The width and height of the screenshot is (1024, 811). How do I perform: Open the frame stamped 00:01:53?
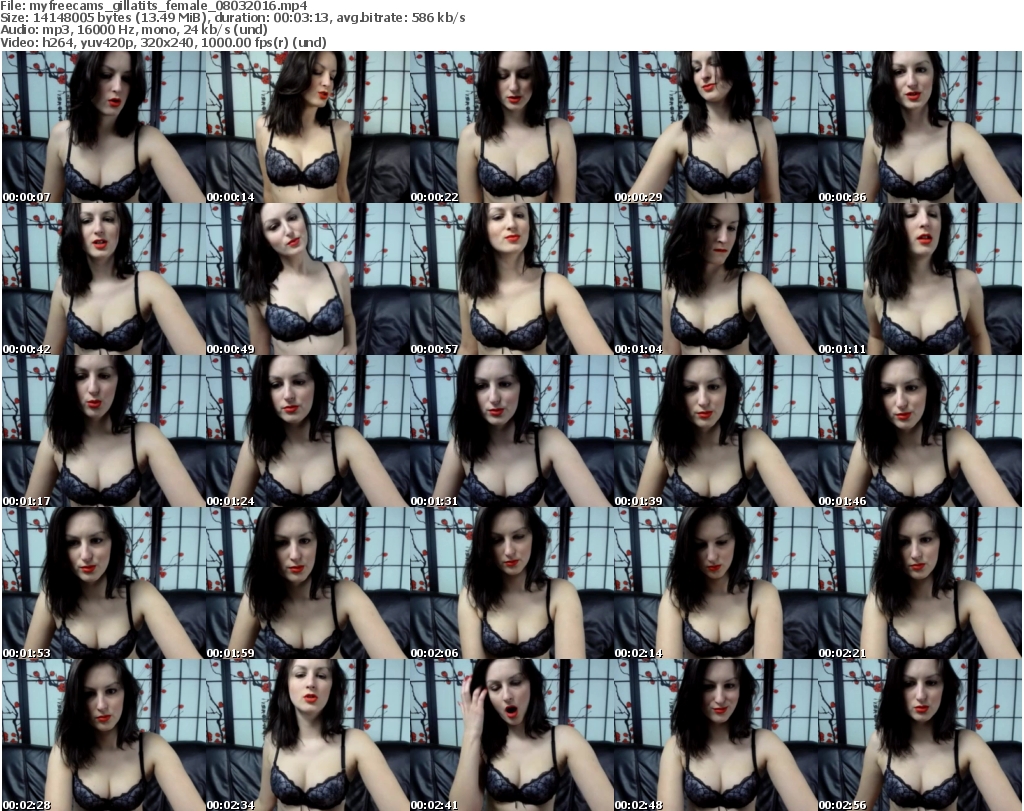coord(104,583)
